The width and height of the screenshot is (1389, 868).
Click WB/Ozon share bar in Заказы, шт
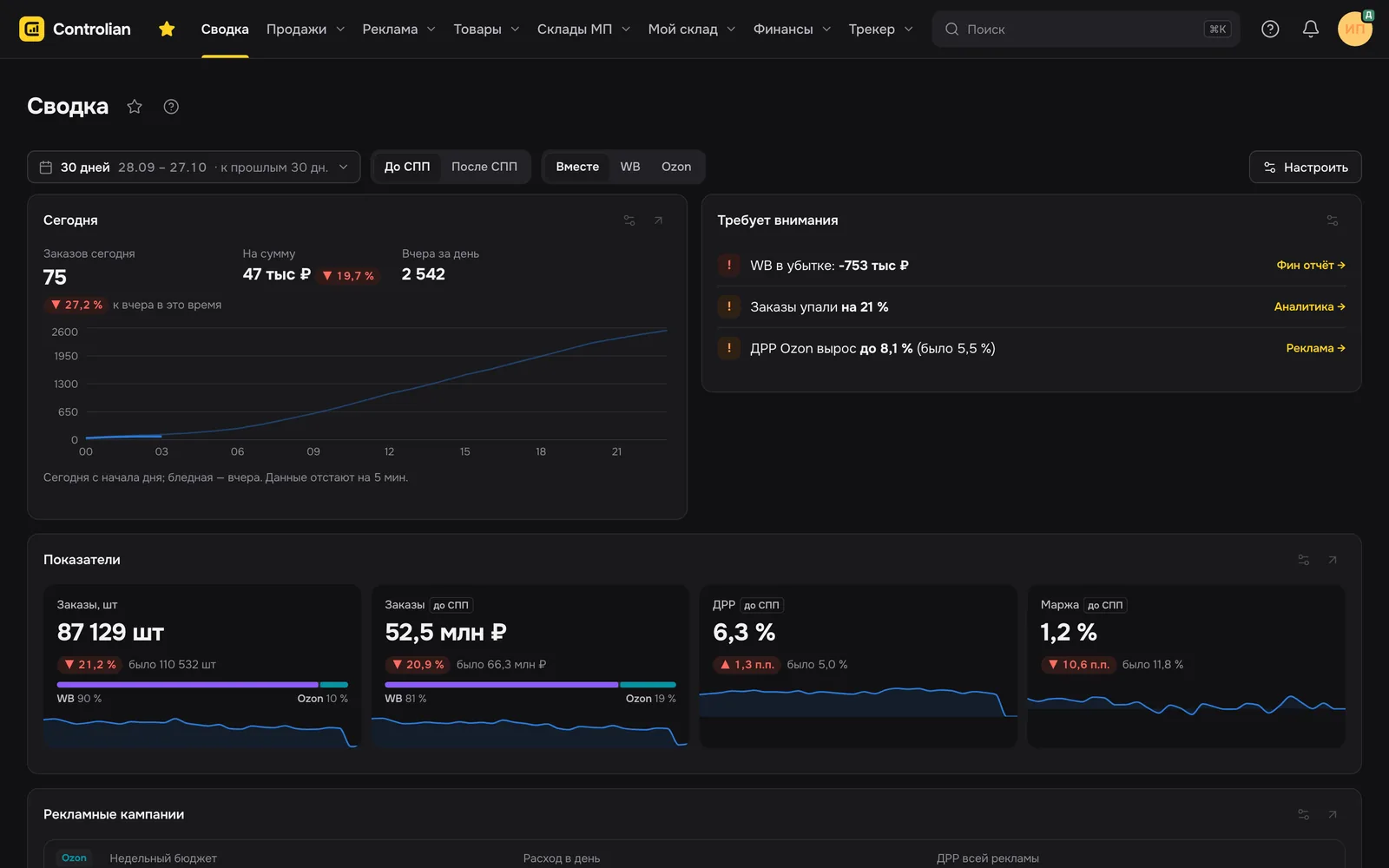202,685
